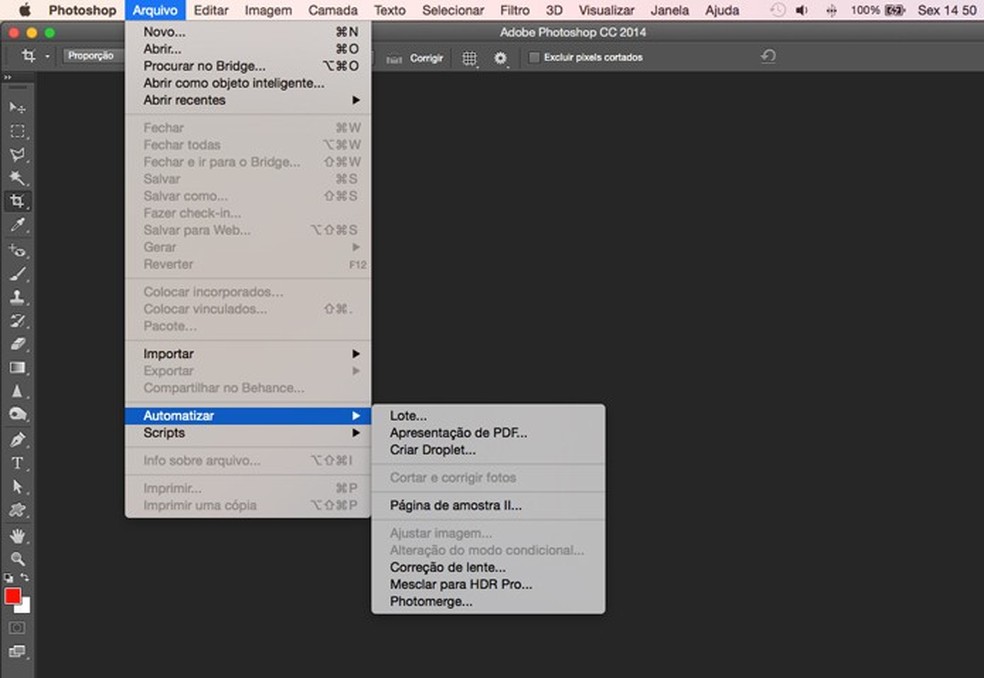984x678 pixels.
Task: Open the Janela menu
Action: click(670, 10)
